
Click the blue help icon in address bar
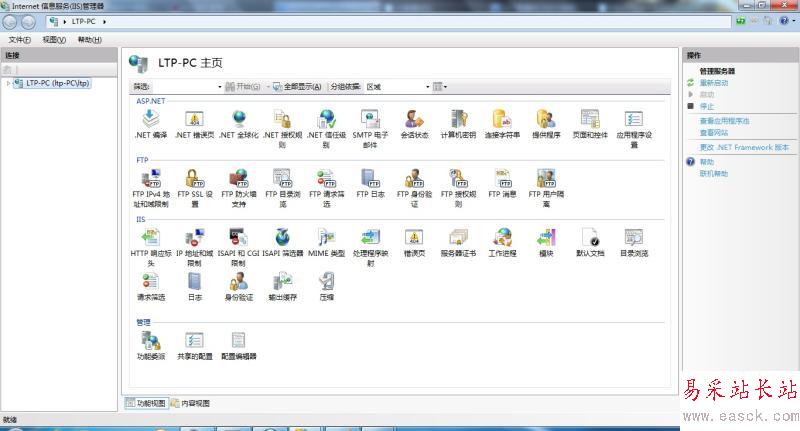click(x=784, y=21)
